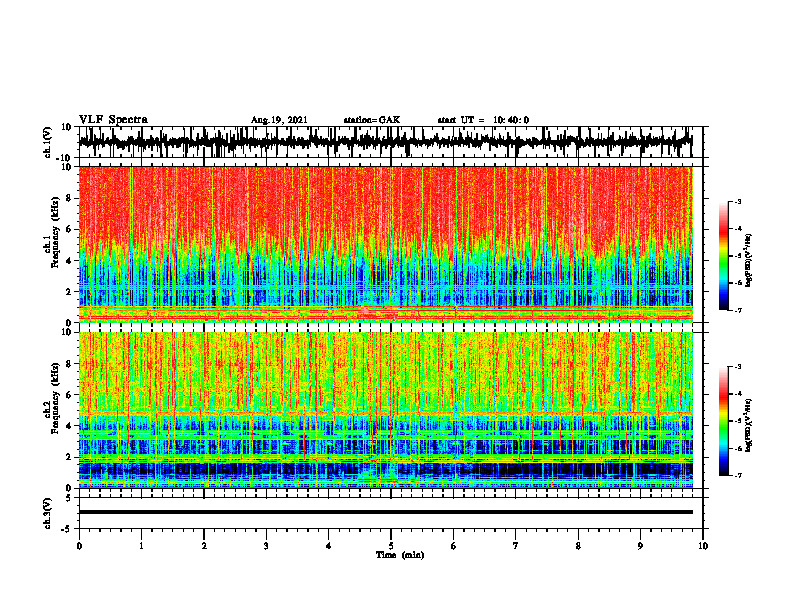Click the flat black ch.3 voltage line
Image resolution: width=792 pixels, height=612 pixels.
(385, 512)
